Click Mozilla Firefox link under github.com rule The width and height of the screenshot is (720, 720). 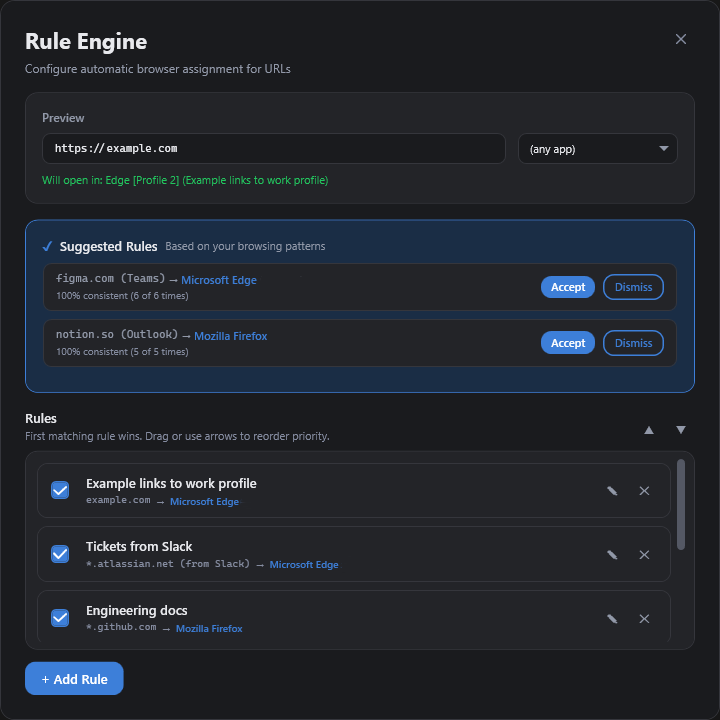(209, 629)
